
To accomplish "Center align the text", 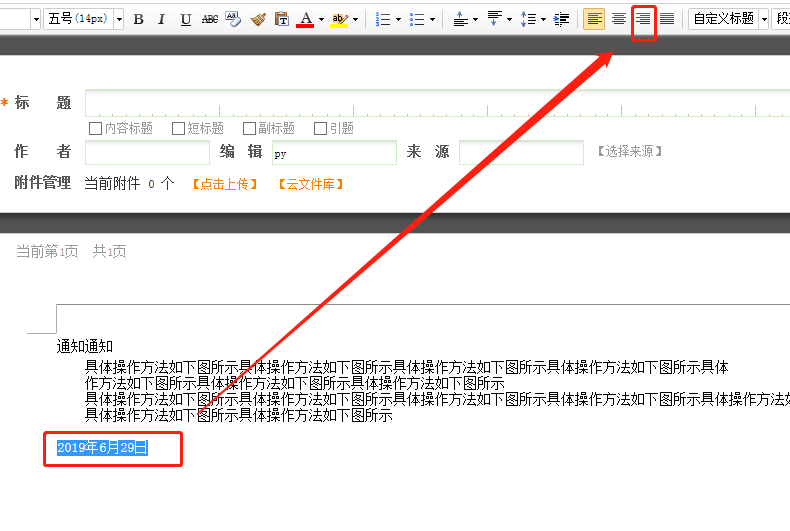I will 619,19.
